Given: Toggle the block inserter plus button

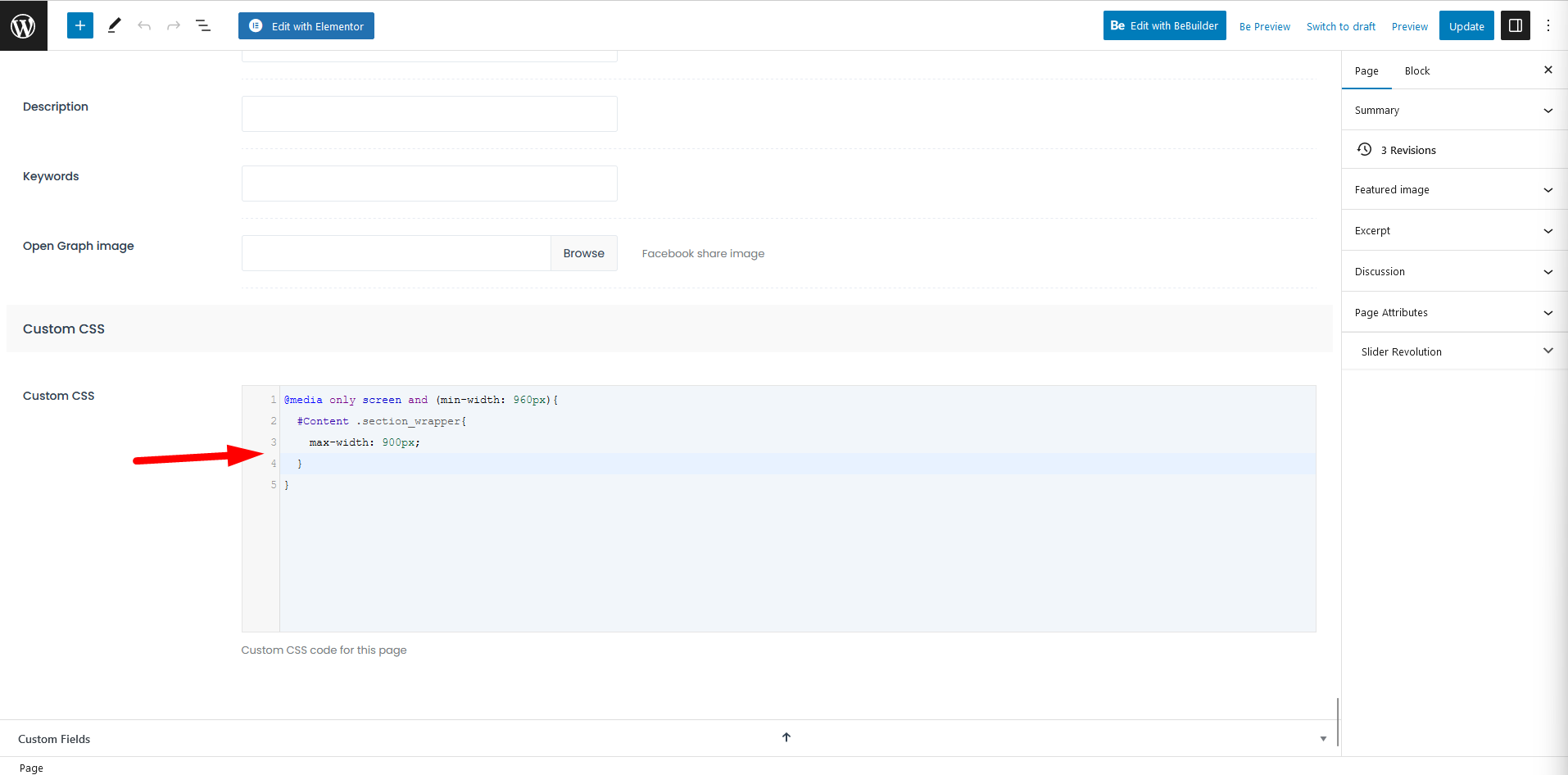Looking at the screenshot, I should (x=80, y=25).
